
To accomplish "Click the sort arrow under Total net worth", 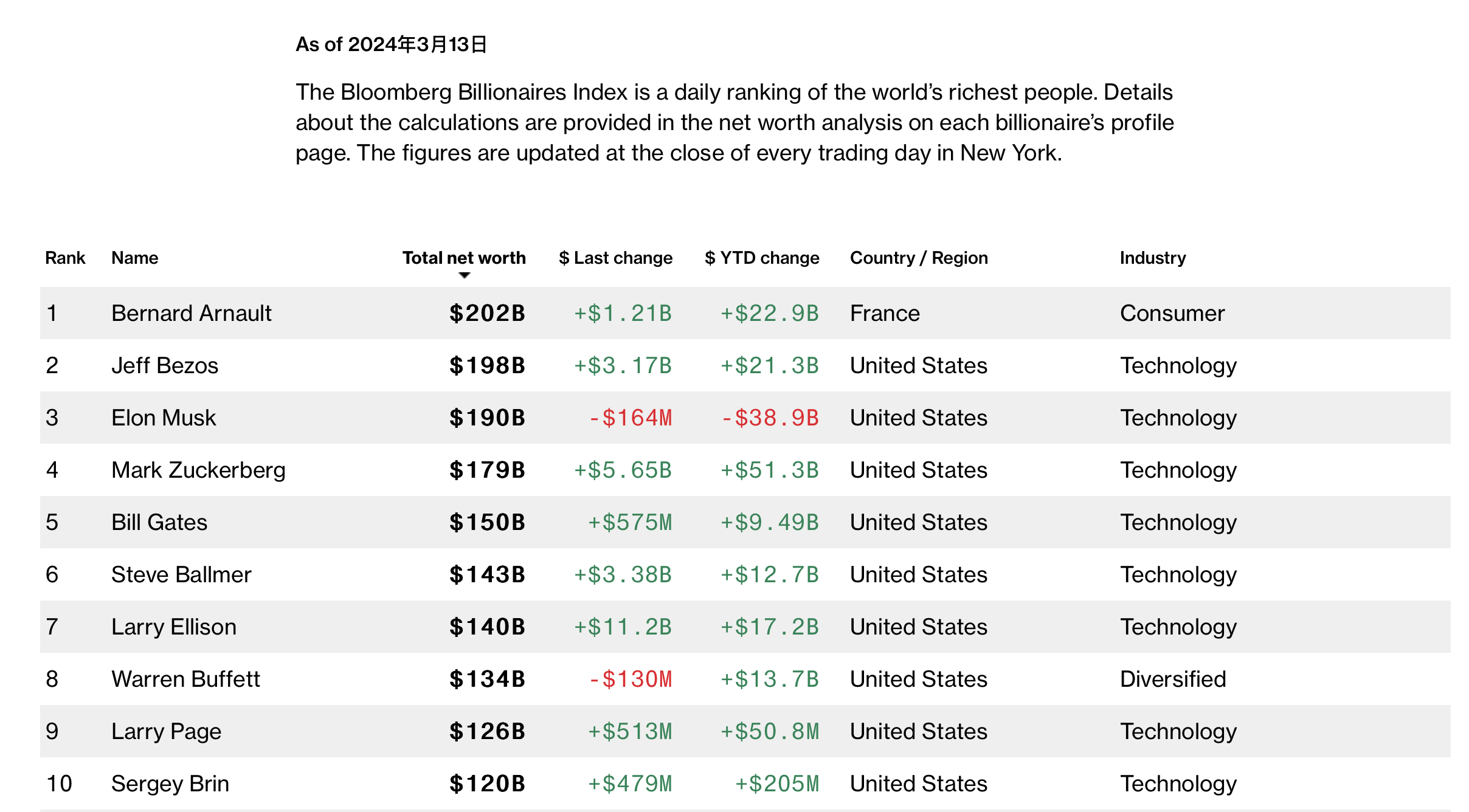I will coord(465,275).
